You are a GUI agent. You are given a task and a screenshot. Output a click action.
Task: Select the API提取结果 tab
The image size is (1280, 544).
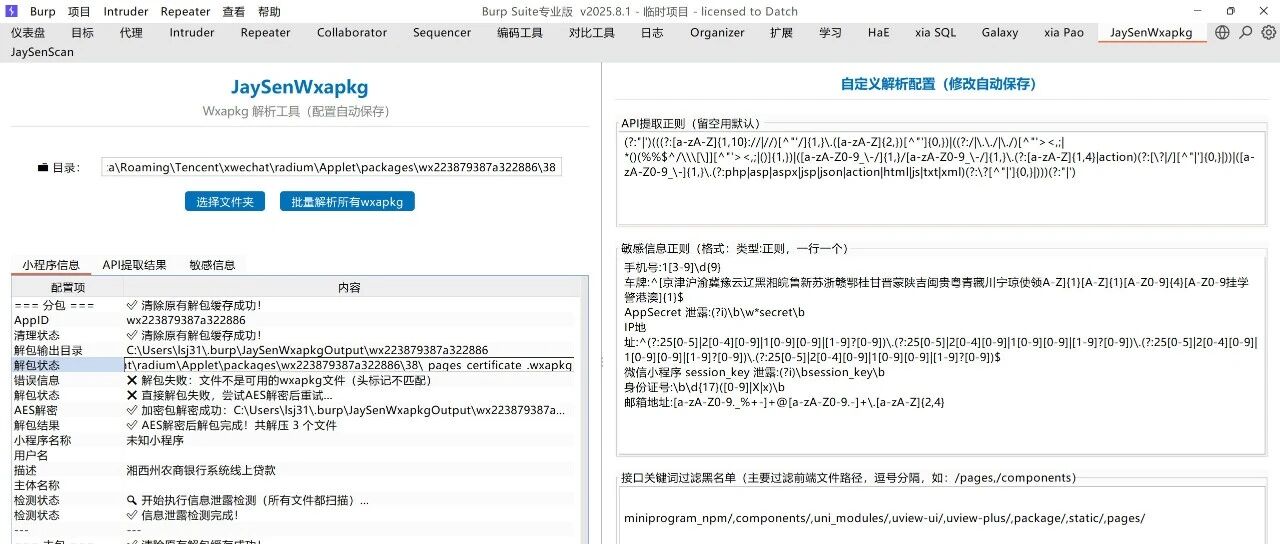[x=134, y=265]
